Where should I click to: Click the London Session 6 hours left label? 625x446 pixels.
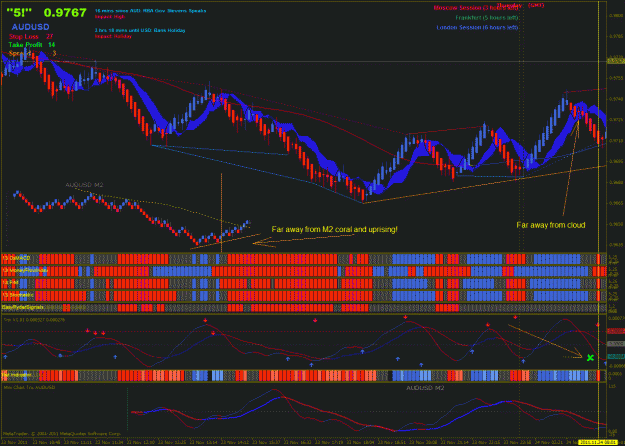click(x=477, y=28)
